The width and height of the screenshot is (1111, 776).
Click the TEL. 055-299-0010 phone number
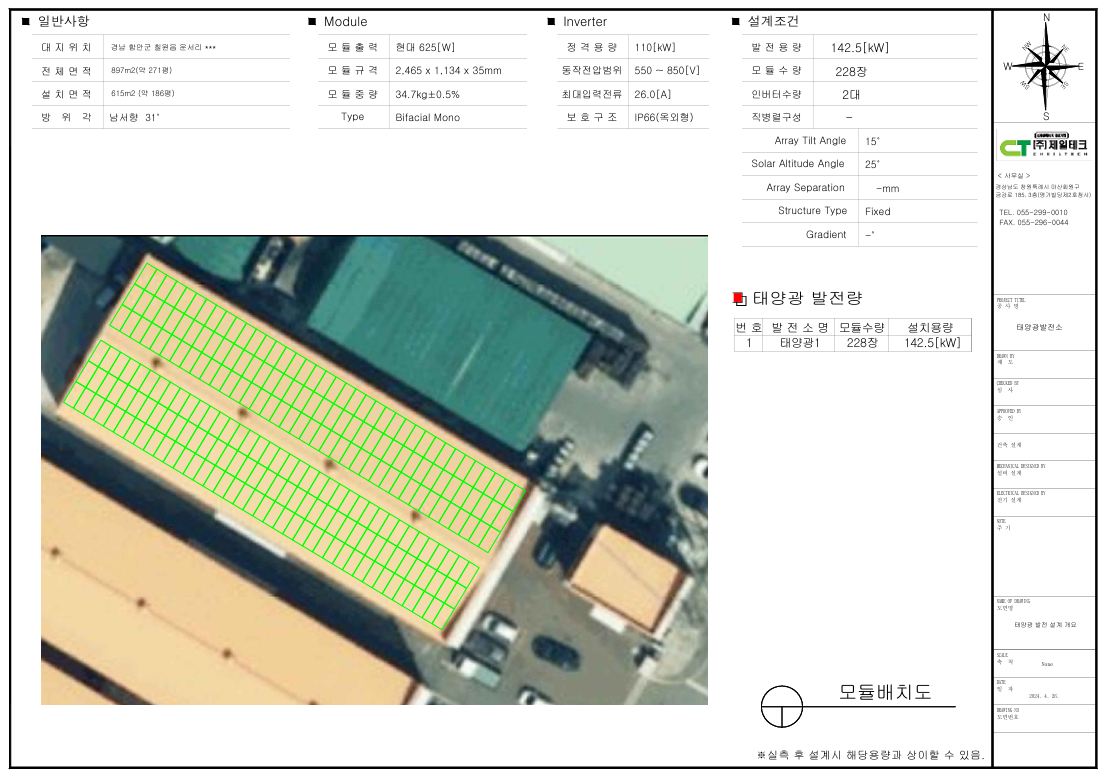(x=1033, y=213)
